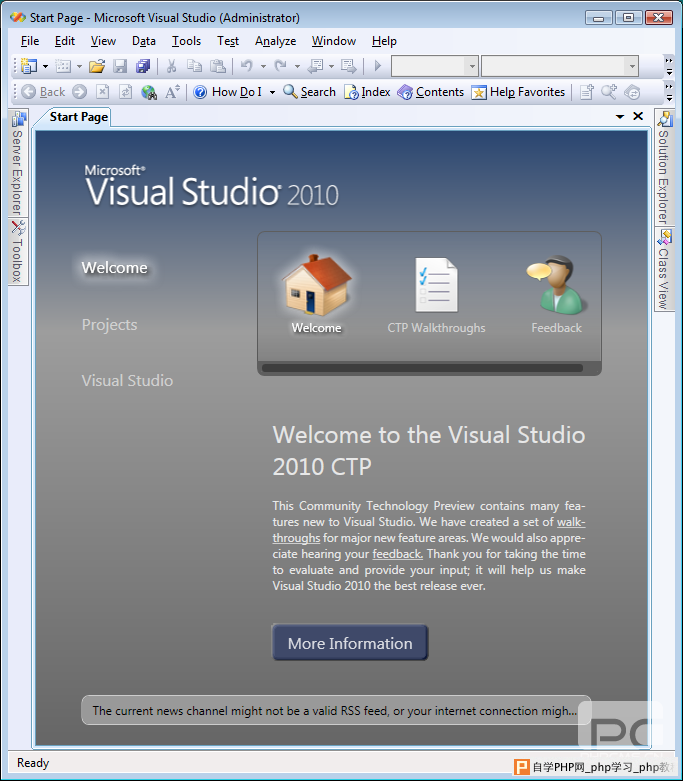Click the Feedback person icon
The width and height of the screenshot is (683, 781).
pyautogui.click(x=556, y=285)
